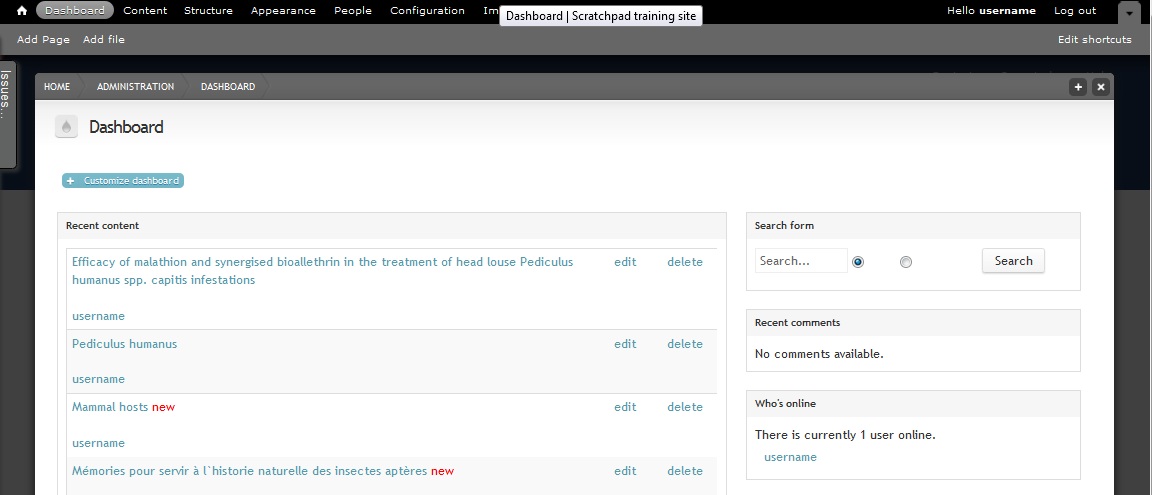Open the Appearance menu item
The image size is (1152, 495).
tap(284, 11)
